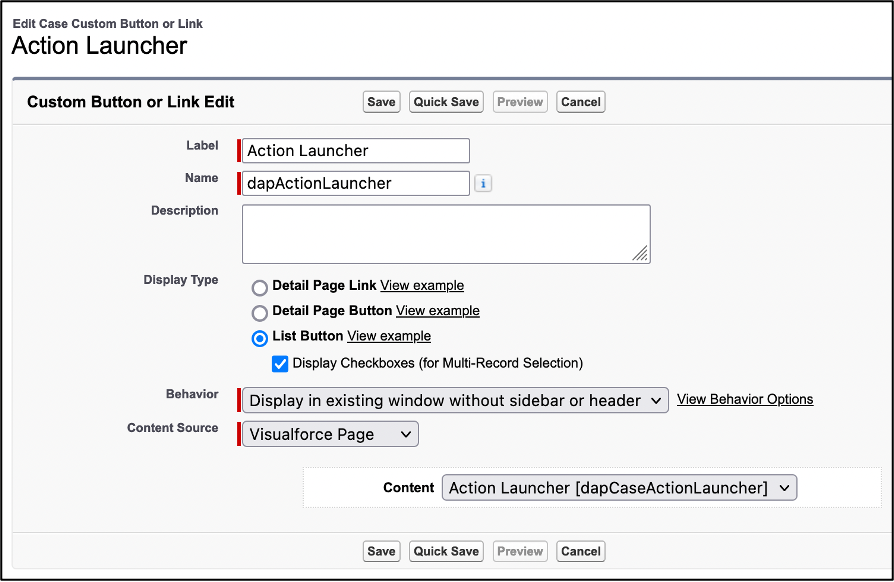Screen dimensions: 894x582
Task: Open View example for Detail Page Button
Action: [x=438, y=311]
